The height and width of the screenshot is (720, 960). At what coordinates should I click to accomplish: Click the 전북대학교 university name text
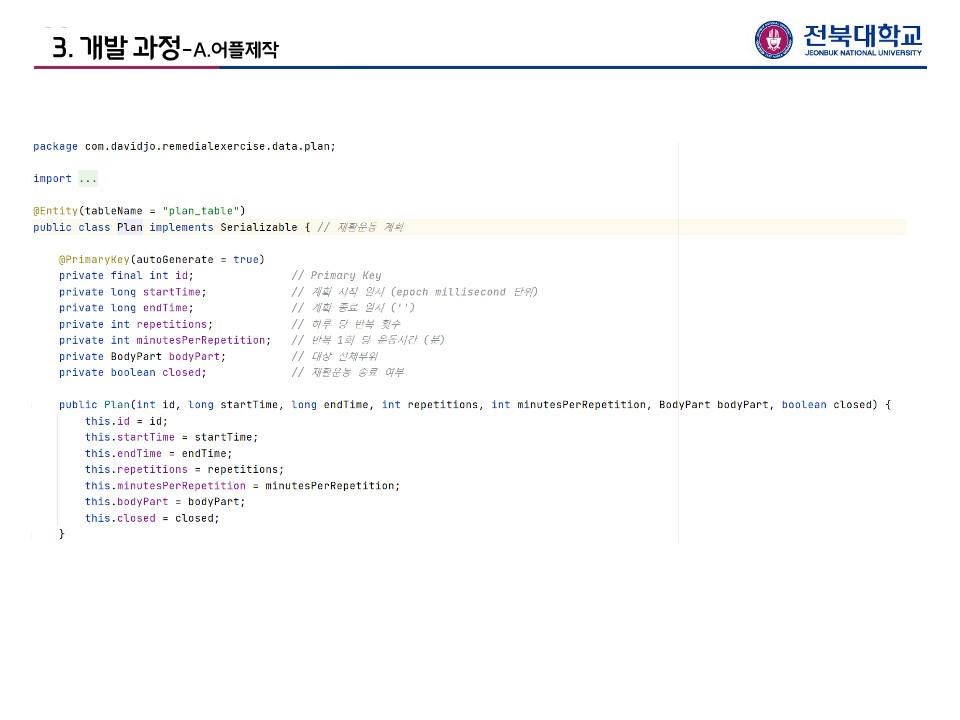click(862, 35)
